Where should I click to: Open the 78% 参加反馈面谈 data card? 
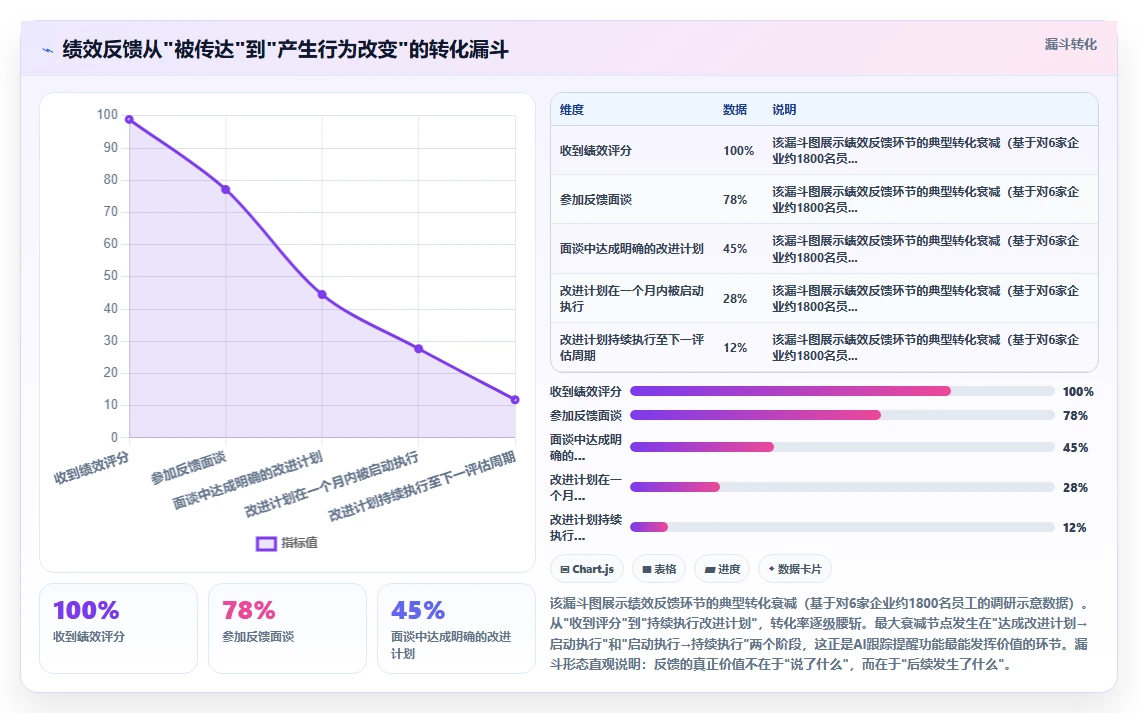pyautogui.click(x=287, y=628)
